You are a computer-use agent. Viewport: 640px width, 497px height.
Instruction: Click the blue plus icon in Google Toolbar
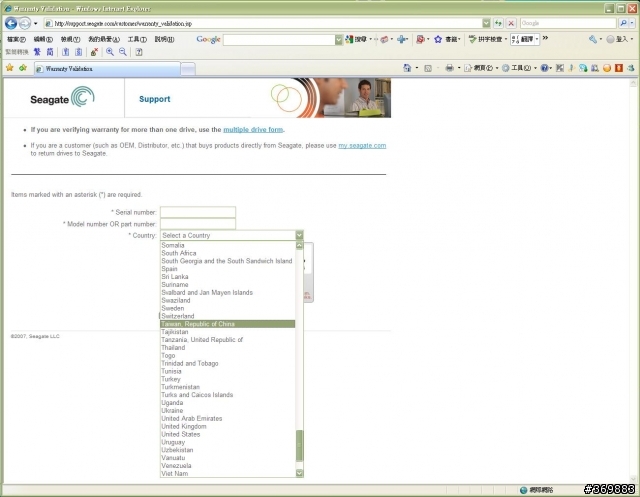click(402, 39)
